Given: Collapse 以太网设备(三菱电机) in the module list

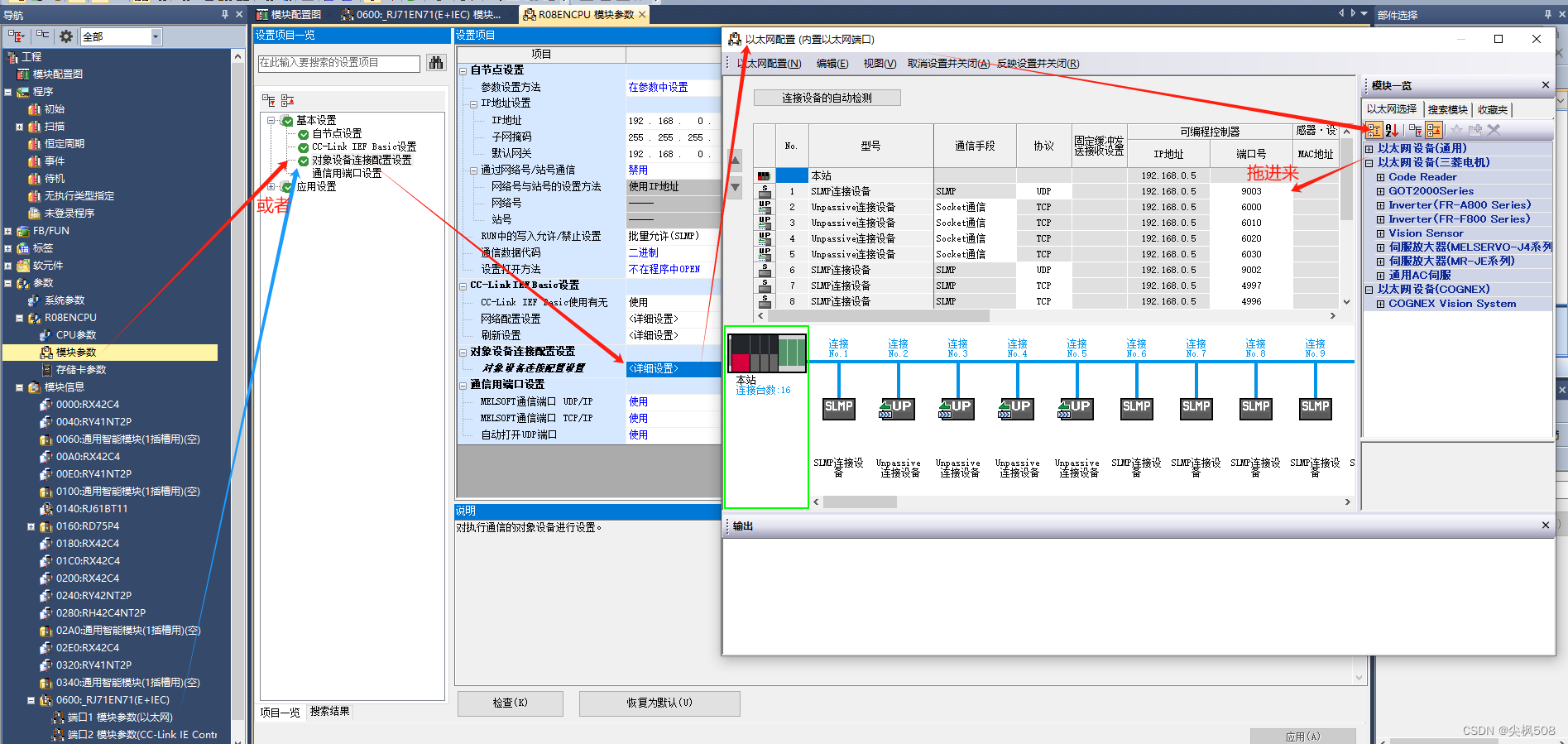Looking at the screenshot, I should click(x=1369, y=163).
